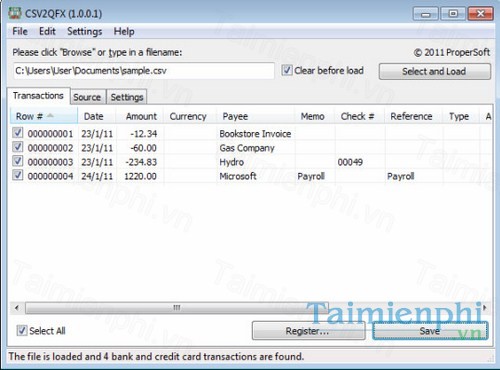This screenshot has width=500, height=370.
Task: Click the filename path input field
Action: [144, 71]
